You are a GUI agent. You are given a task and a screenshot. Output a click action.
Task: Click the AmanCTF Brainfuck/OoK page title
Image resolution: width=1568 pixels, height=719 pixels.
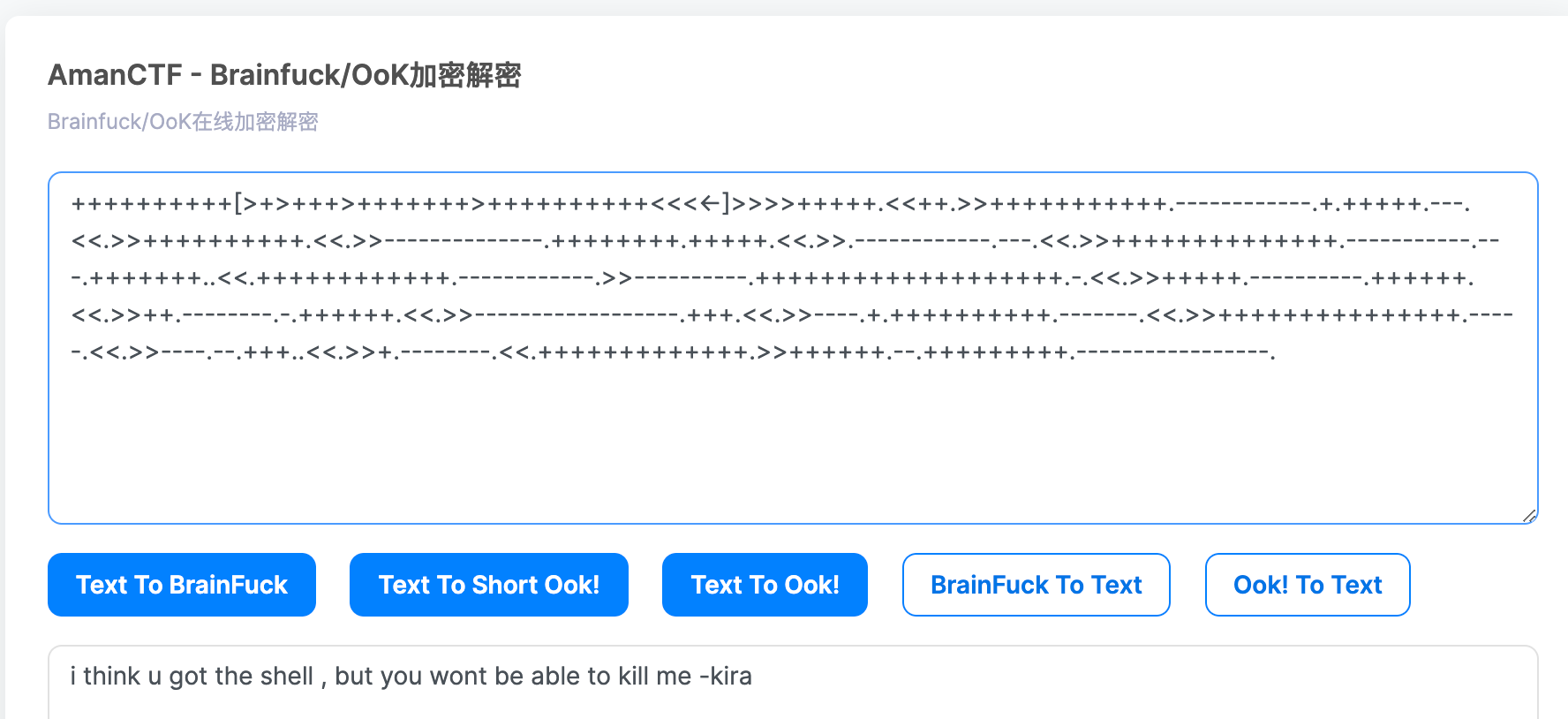click(284, 75)
